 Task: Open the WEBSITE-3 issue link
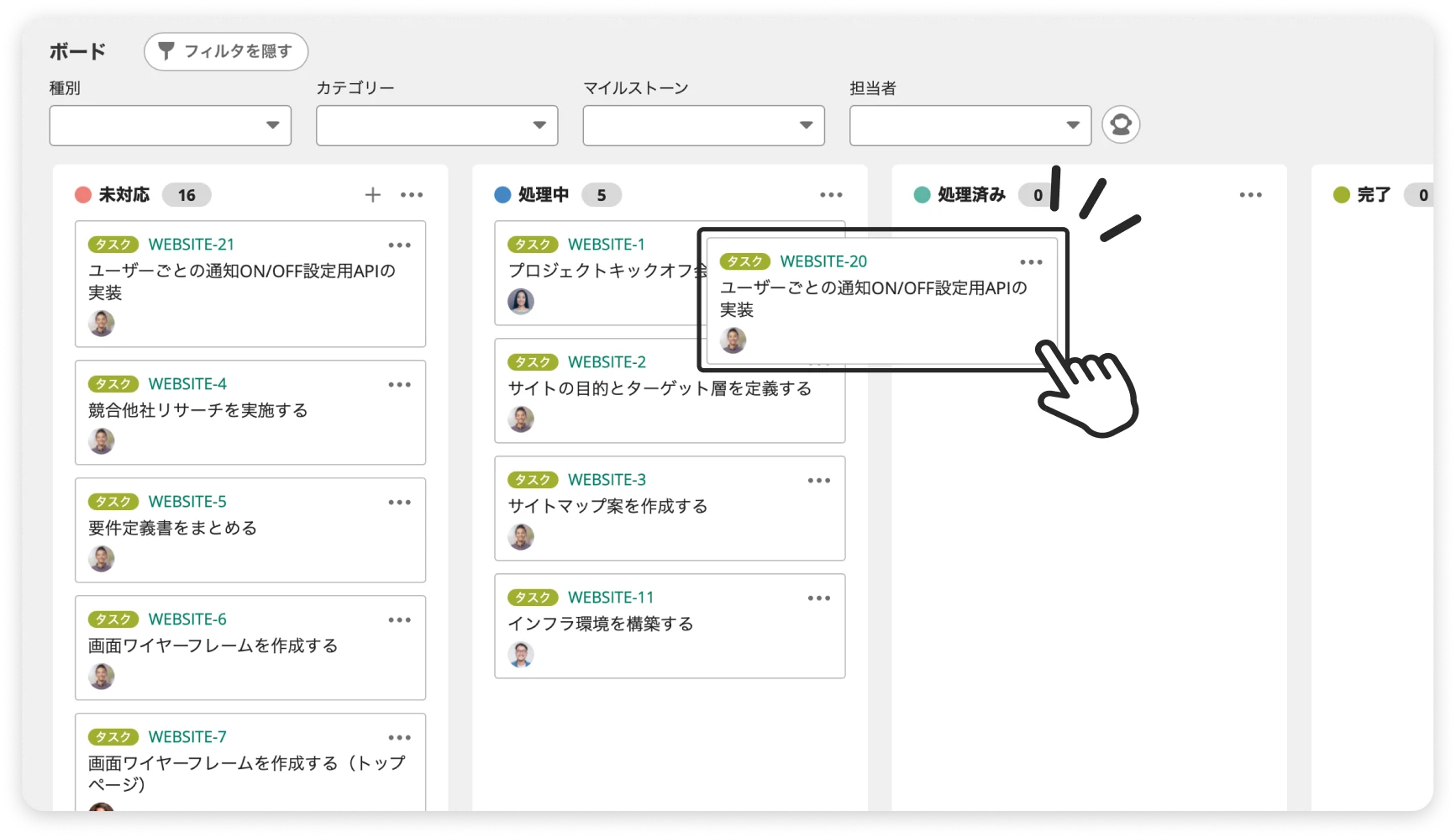pos(607,480)
